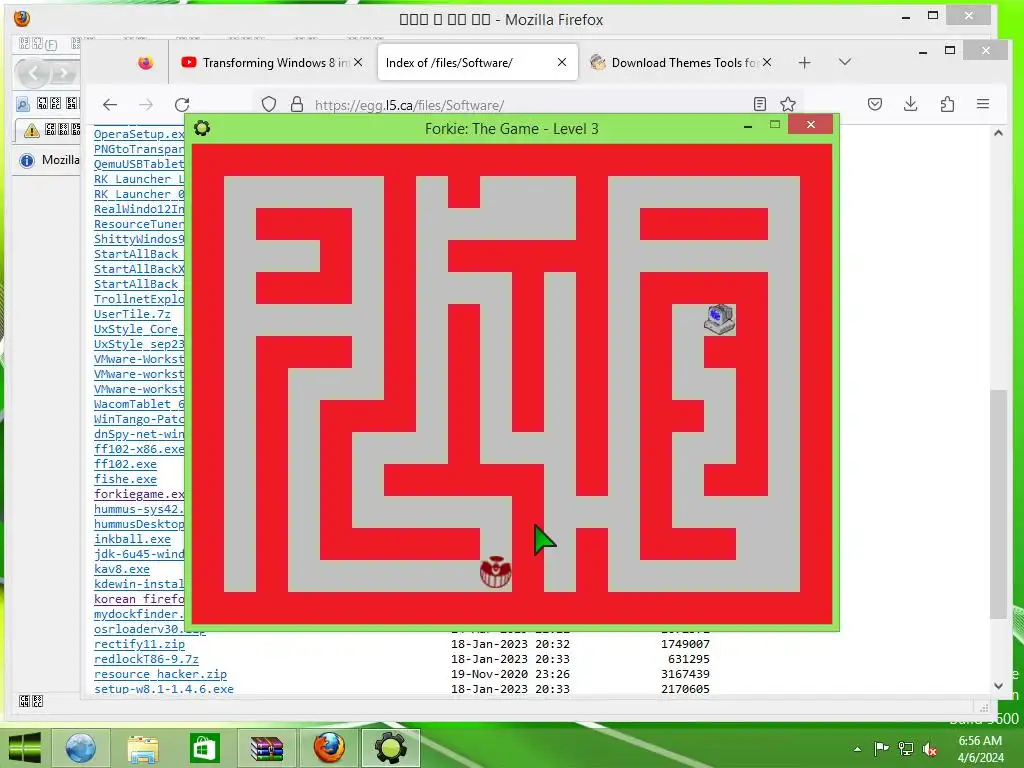
Task: Click the back arrow in Firefox toolbar
Action: 110,104
